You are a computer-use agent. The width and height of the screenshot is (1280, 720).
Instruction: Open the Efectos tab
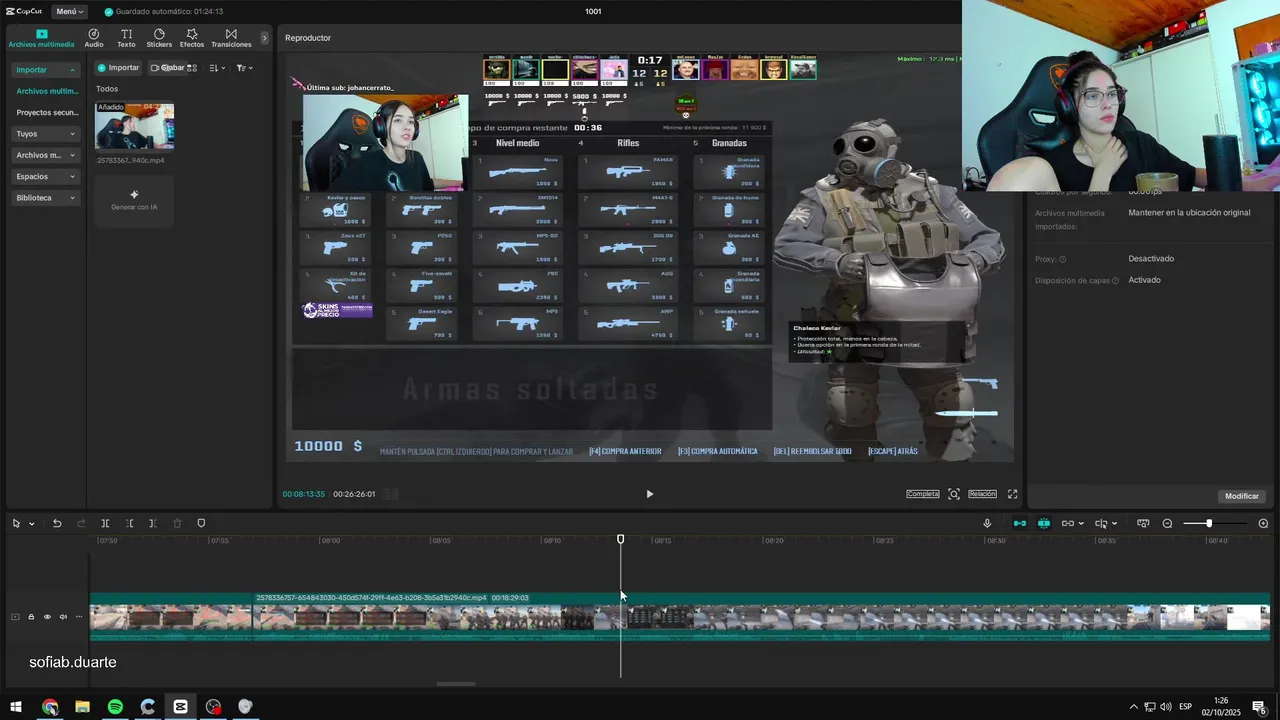tap(192, 38)
